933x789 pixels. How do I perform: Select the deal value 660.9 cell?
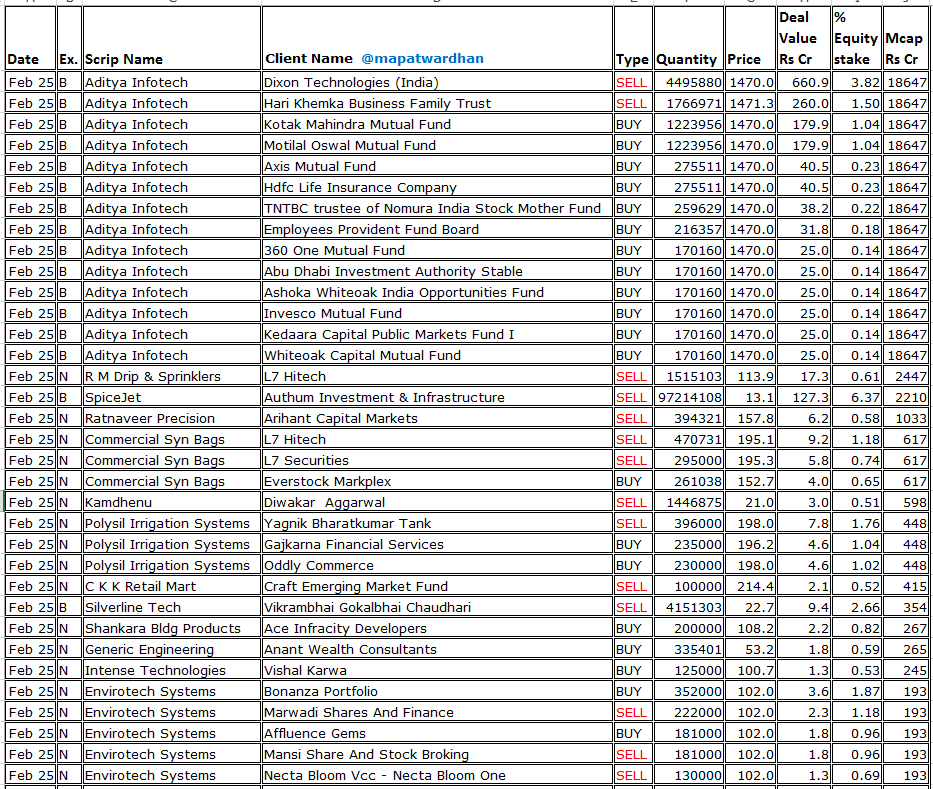tap(804, 82)
